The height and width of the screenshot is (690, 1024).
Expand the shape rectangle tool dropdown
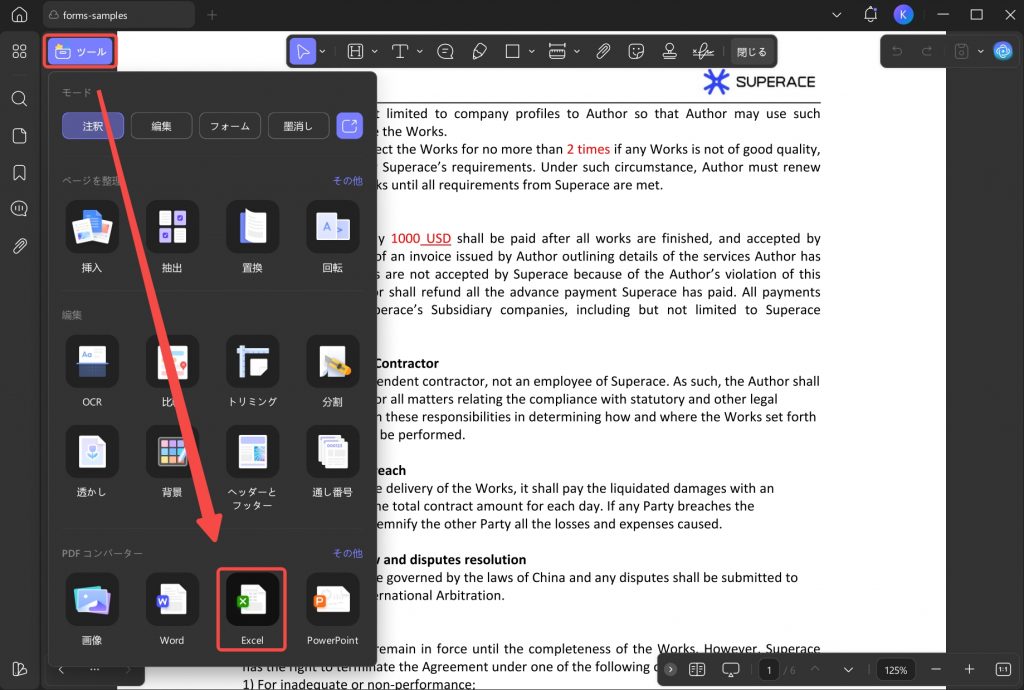pos(532,51)
